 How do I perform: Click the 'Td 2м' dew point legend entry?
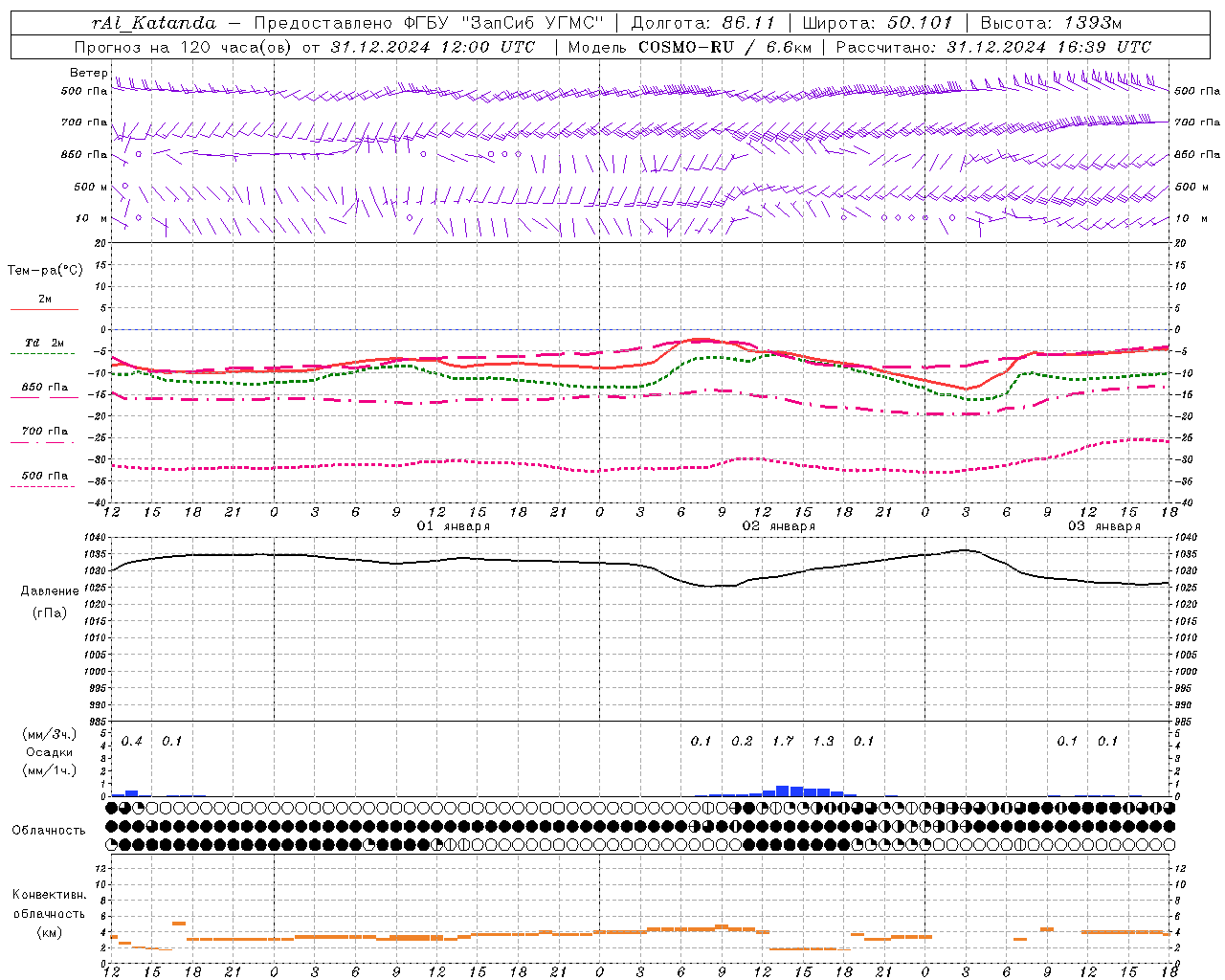44,343
